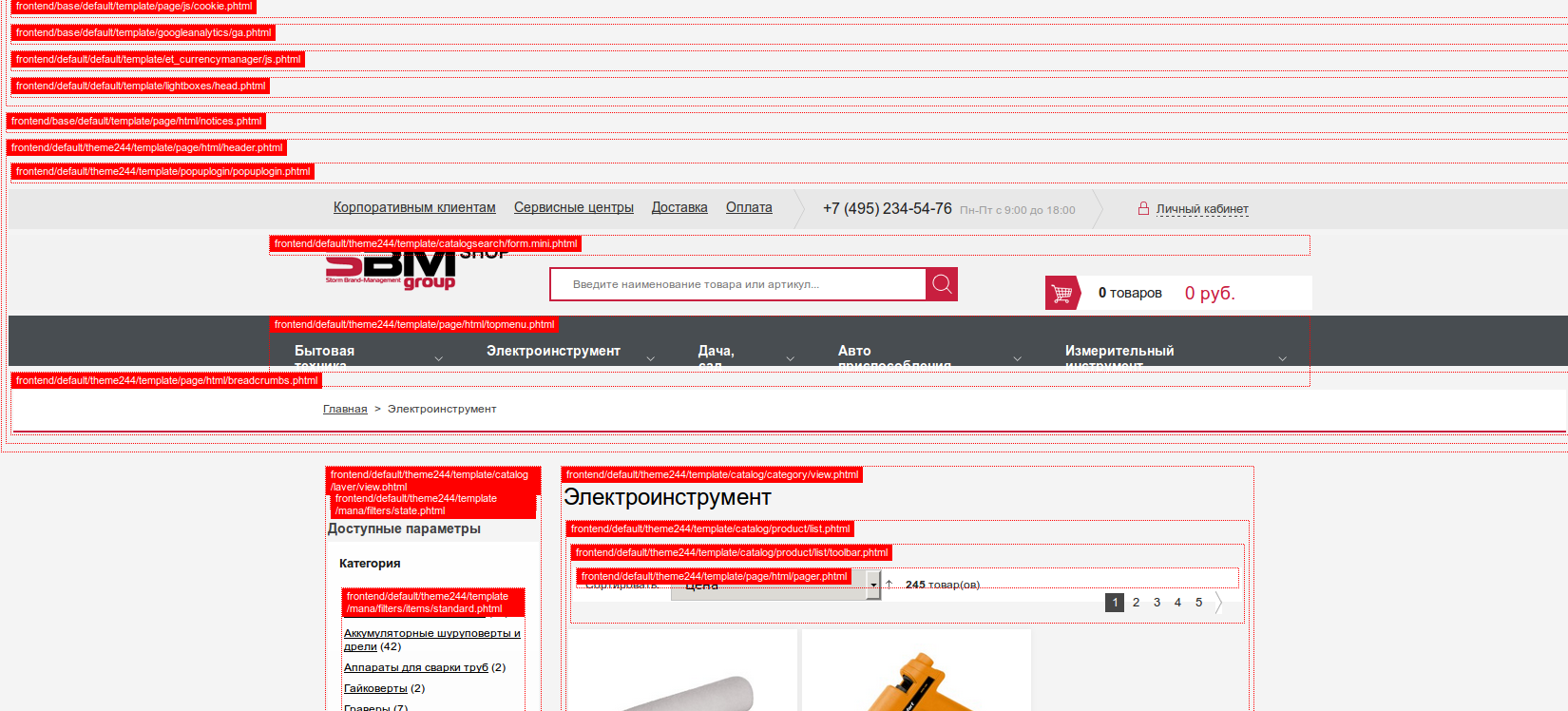The width and height of the screenshot is (1568, 711).
Task: Filter by Гайковерты category
Action: coord(375,688)
